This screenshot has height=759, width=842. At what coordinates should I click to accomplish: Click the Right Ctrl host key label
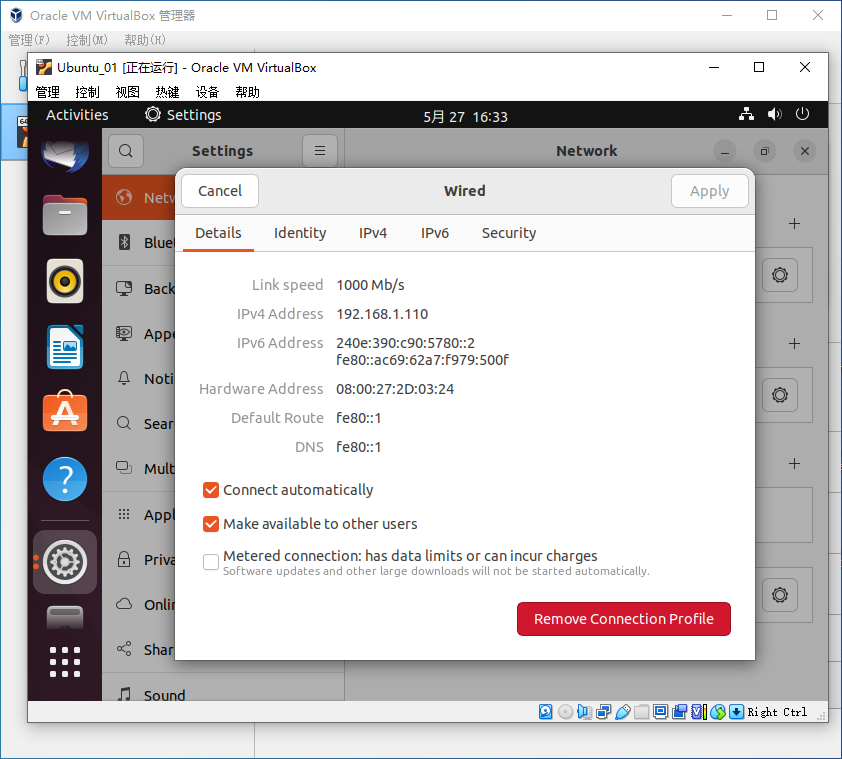[x=777, y=712]
